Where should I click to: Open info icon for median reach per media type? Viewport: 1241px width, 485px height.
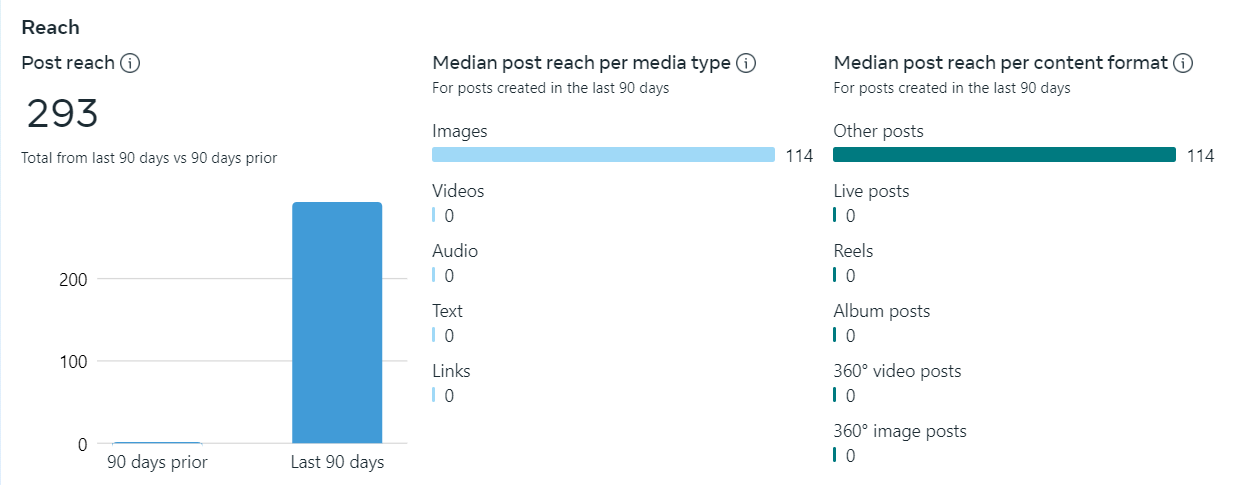pos(746,63)
